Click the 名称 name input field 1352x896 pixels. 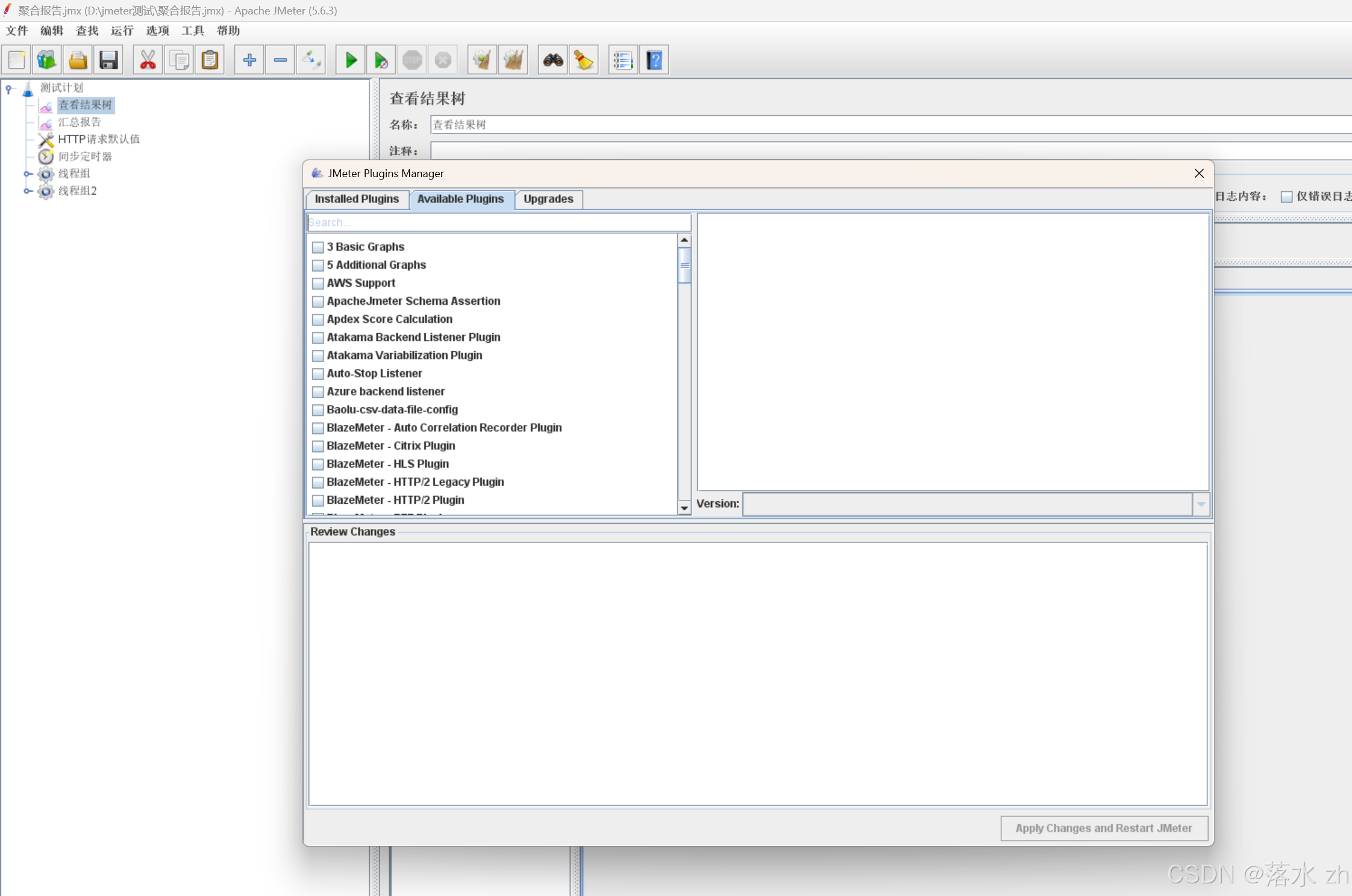click(x=890, y=125)
